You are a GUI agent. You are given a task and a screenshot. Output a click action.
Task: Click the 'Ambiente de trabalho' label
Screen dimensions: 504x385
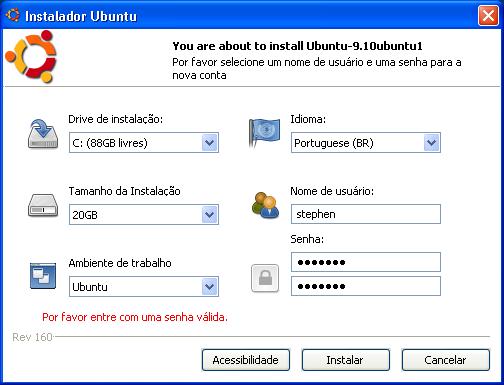[x=120, y=263]
